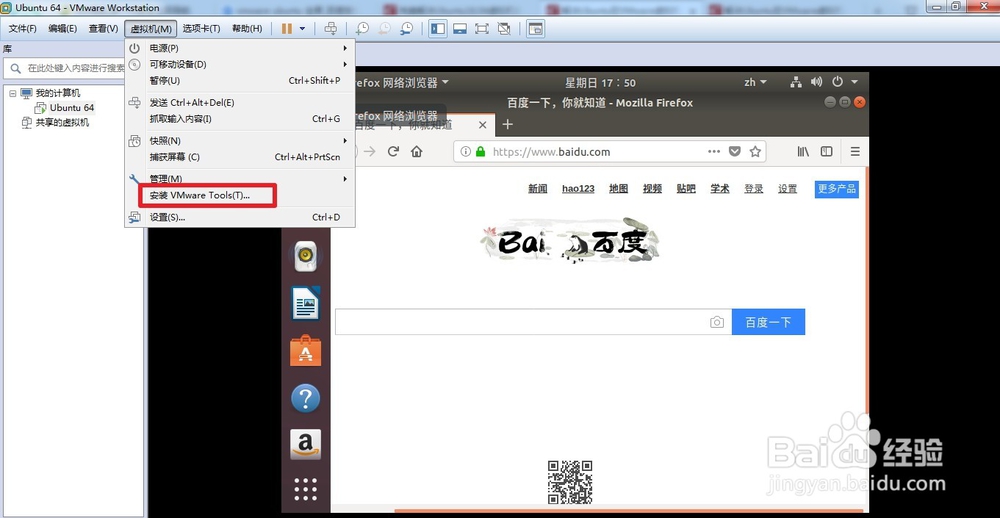This screenshot has width=1000, height=518.
Task: Toggle the thumbnail bar toolbar icon
Action: (460, 29)
